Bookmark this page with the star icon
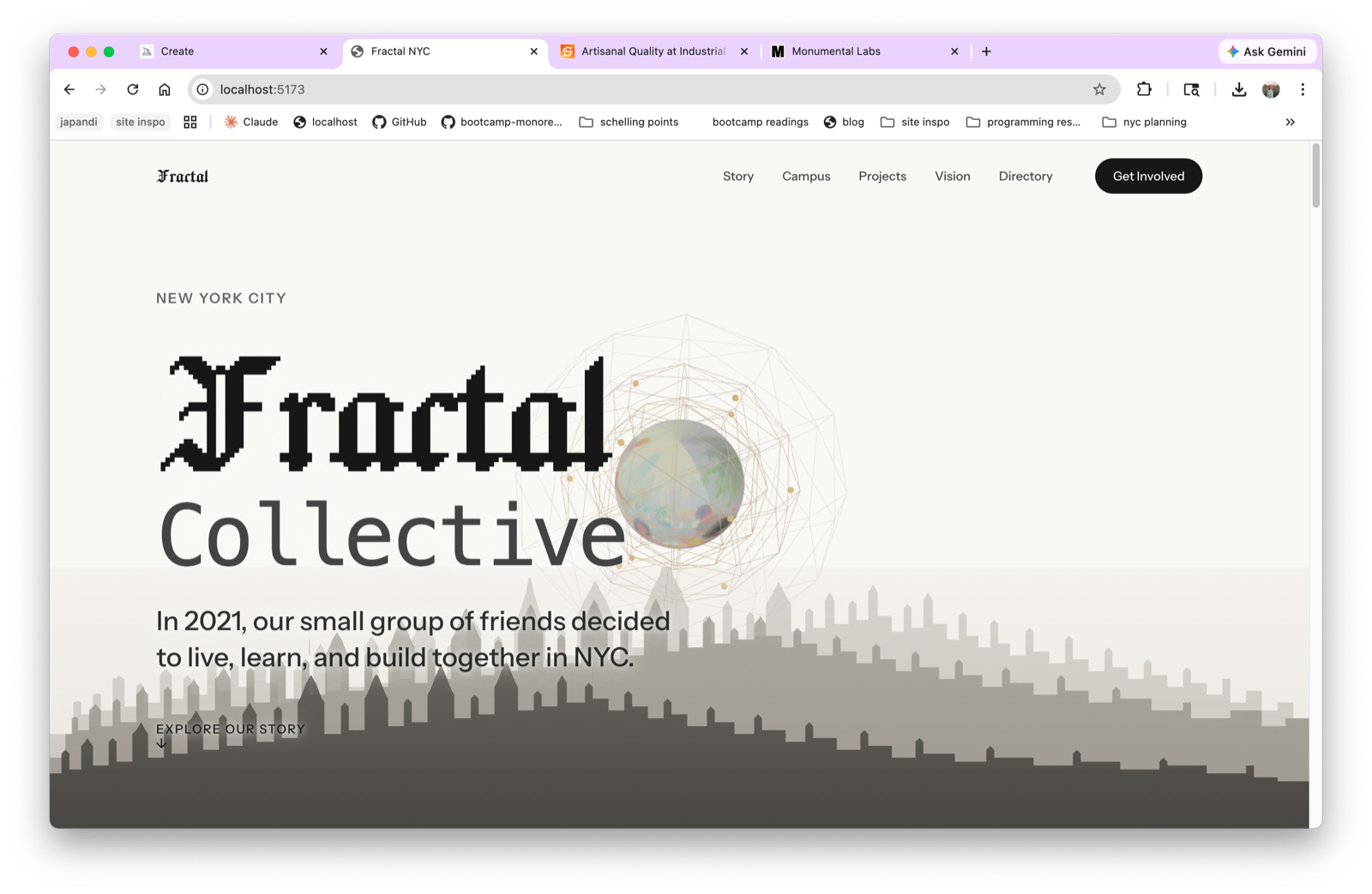The width and height of the screenshot is (1372, 894). point(1099,89)
